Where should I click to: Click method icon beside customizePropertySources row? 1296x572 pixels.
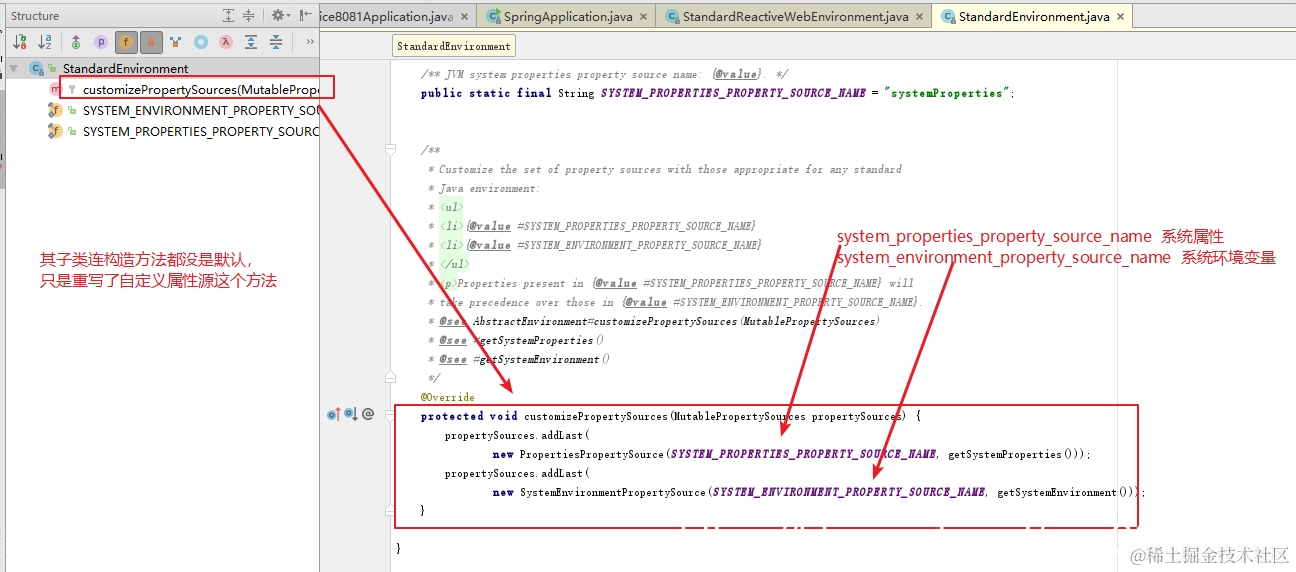(x=55, y=89)
